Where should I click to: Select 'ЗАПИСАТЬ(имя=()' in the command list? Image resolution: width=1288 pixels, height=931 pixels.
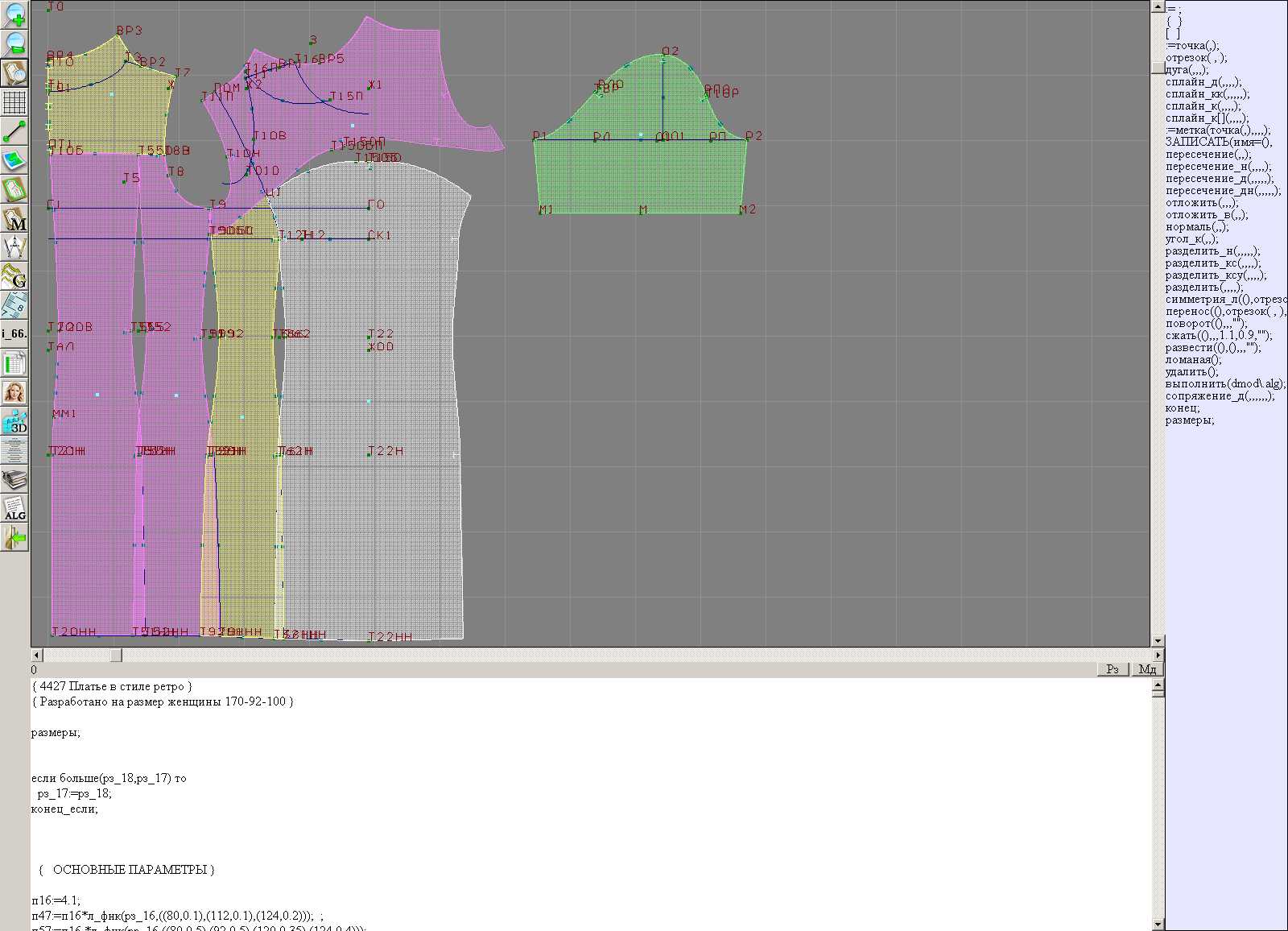pyautogui.click(x=1219, y=143)
